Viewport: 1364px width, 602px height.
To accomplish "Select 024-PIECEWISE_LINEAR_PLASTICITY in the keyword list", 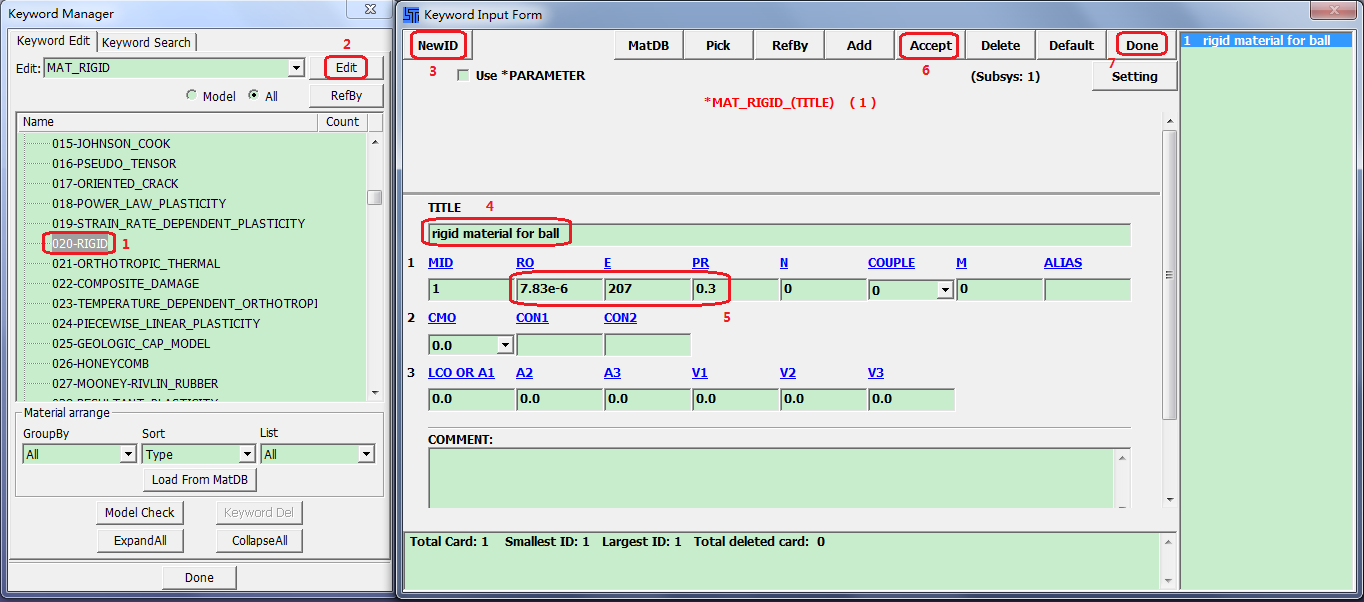I will [155, 323].
